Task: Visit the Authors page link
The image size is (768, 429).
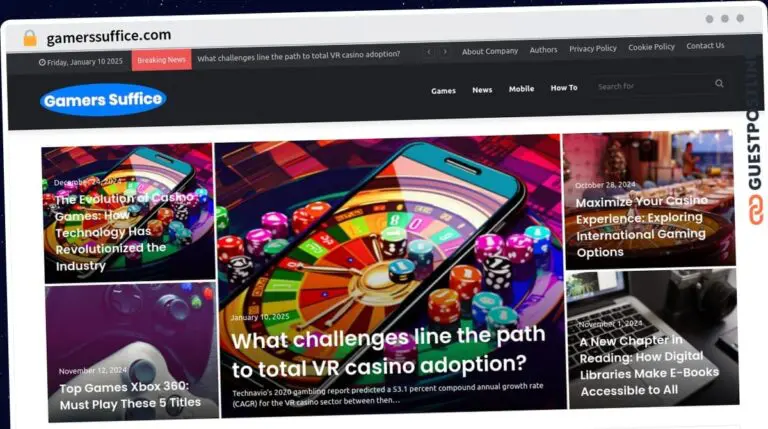Action: click(x=543, y=49)
